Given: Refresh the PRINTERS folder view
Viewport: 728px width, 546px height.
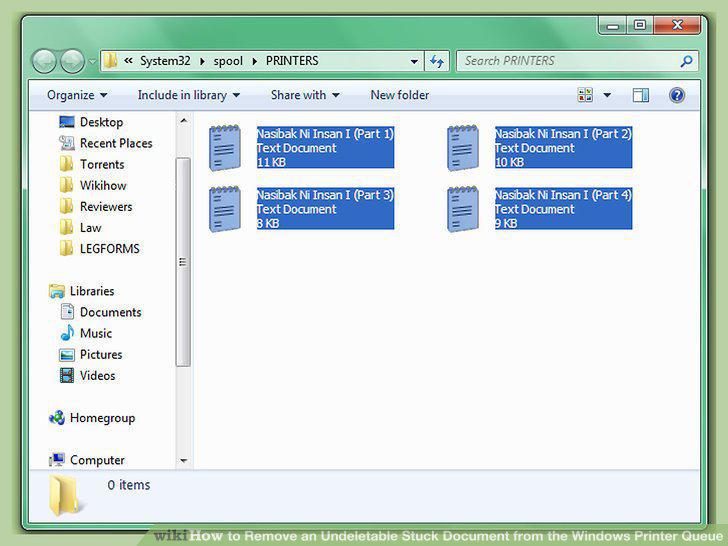Looking at the screenshot, I should pyautogui.click(x=436, y=61).
